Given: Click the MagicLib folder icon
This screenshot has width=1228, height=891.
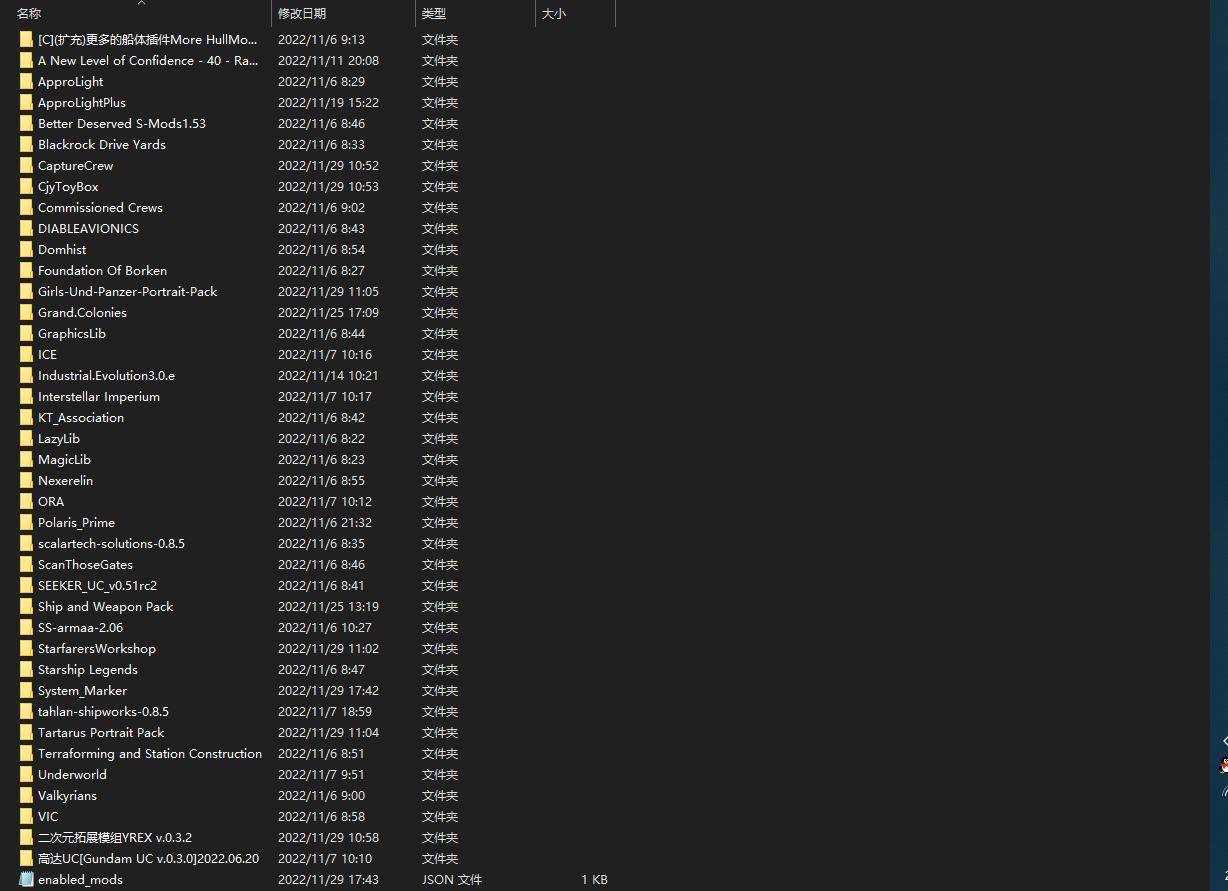Looking at the screenshot, I should 27,460.
